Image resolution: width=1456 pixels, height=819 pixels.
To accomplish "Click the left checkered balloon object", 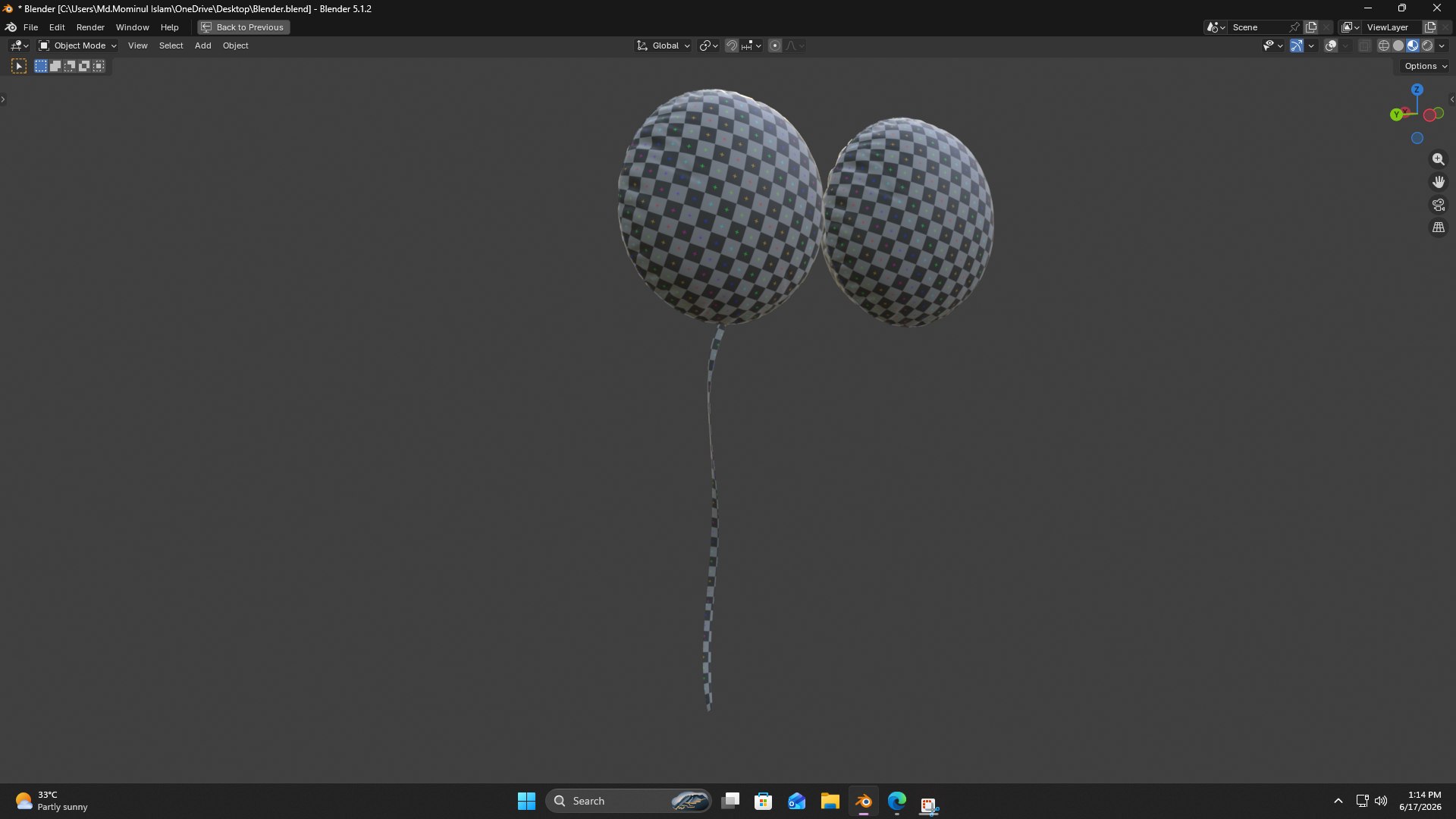I will coord(719,206).
